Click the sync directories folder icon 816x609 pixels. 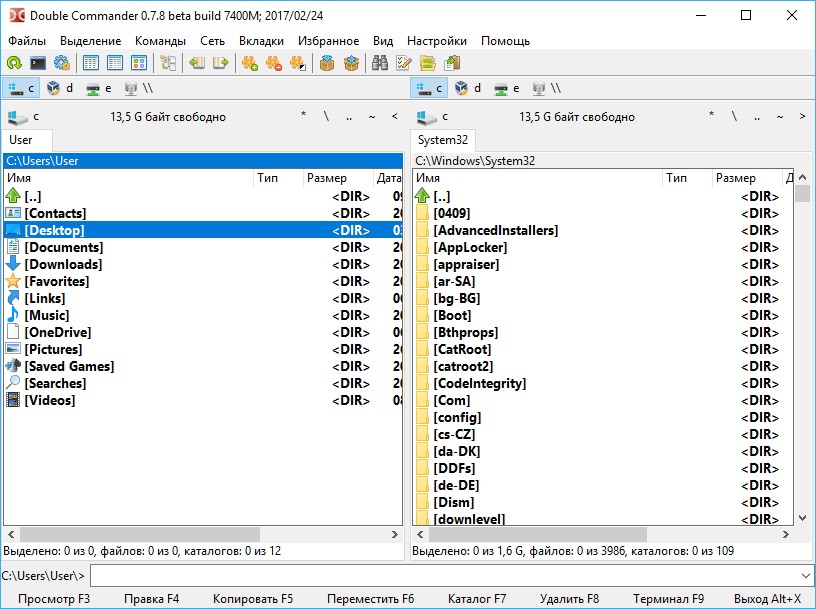(x=428, y=63)
